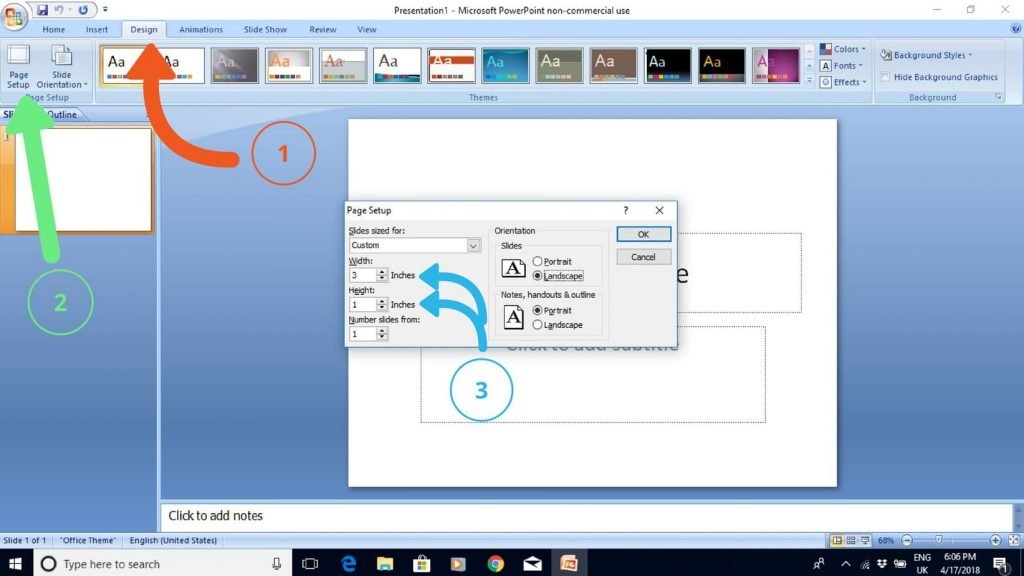Switch to Normal view icon
The image size is (1024, 576).
click(837, 541)
